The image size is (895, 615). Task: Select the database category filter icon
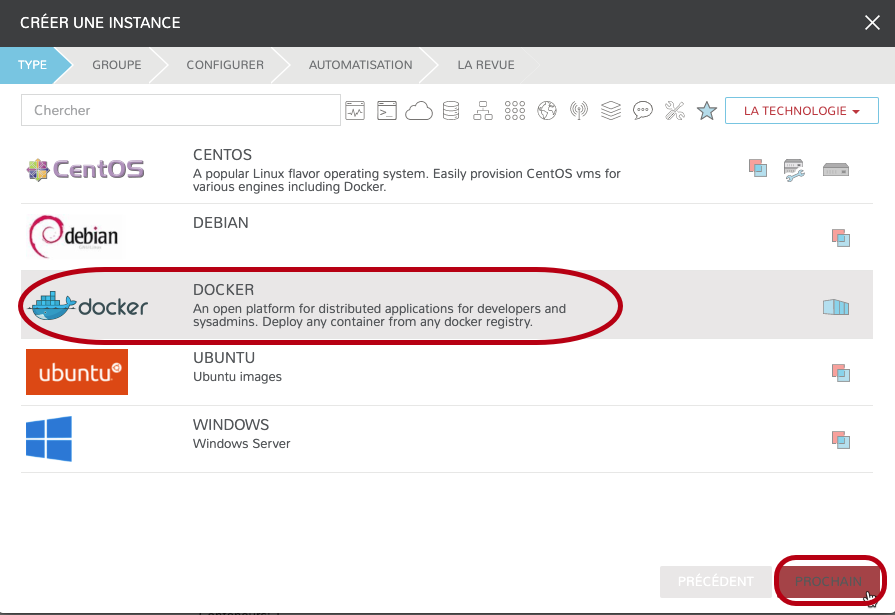coord(451,111)
